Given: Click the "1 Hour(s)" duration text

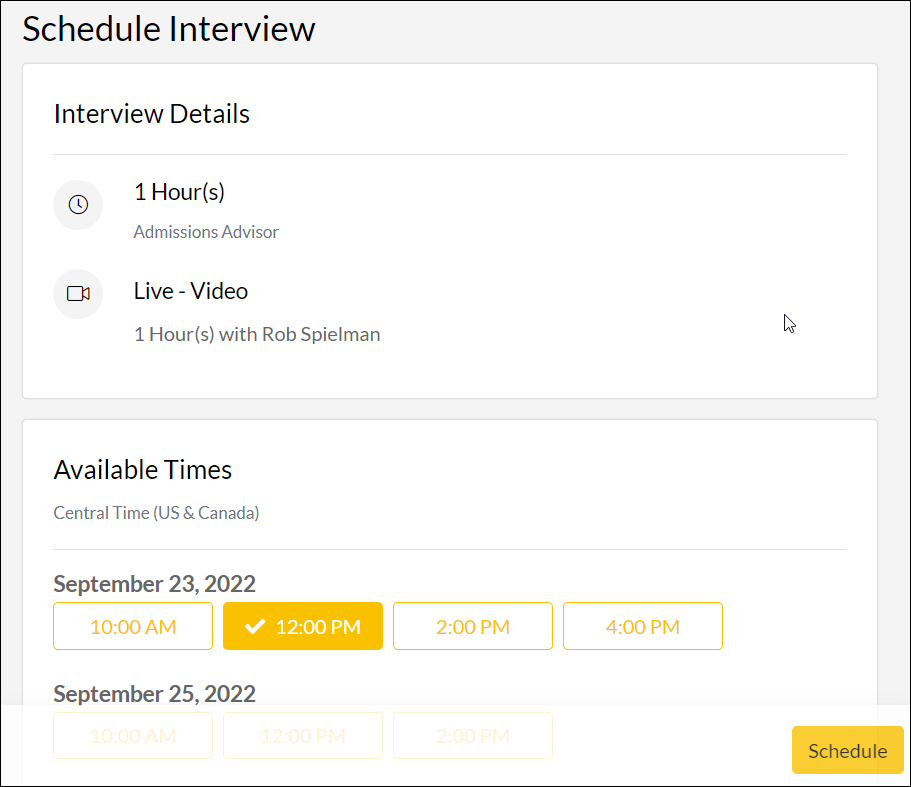Looking at the screenshot, I should pyautogui.click(x=179, y=192).
